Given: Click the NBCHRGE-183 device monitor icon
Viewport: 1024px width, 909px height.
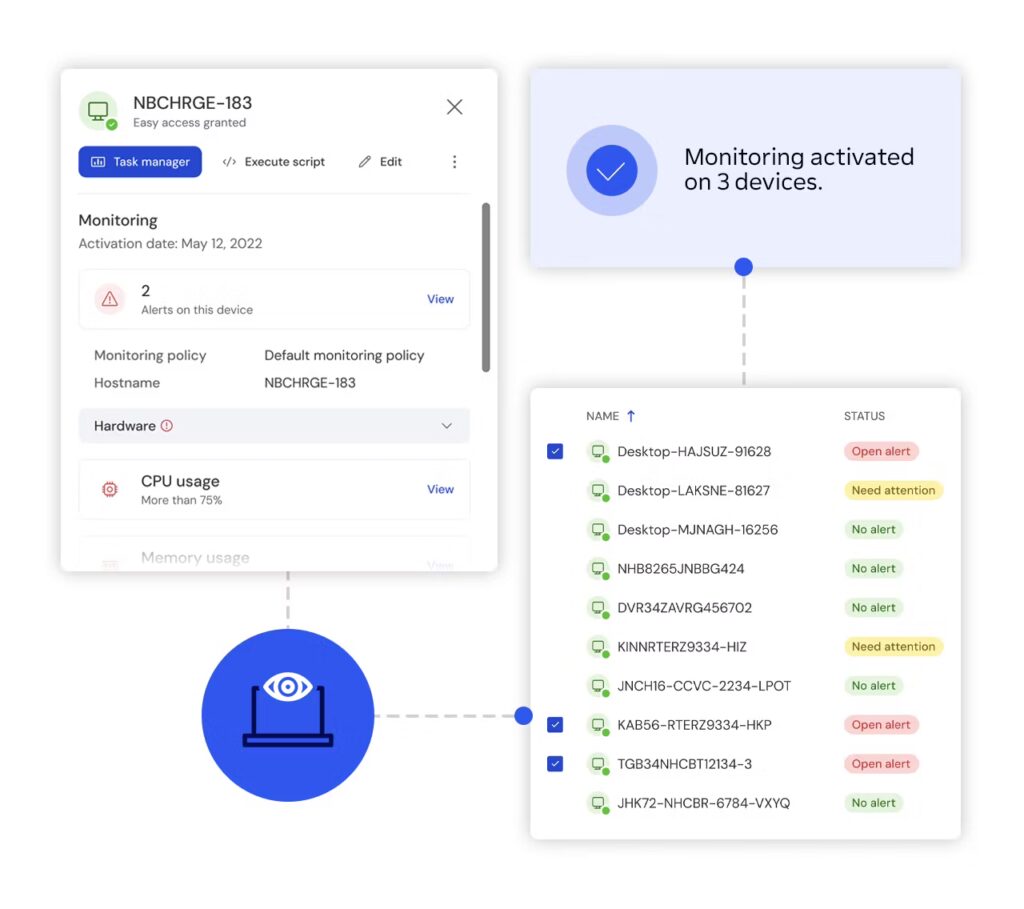Looking at the screenshot, I should 99,111.
